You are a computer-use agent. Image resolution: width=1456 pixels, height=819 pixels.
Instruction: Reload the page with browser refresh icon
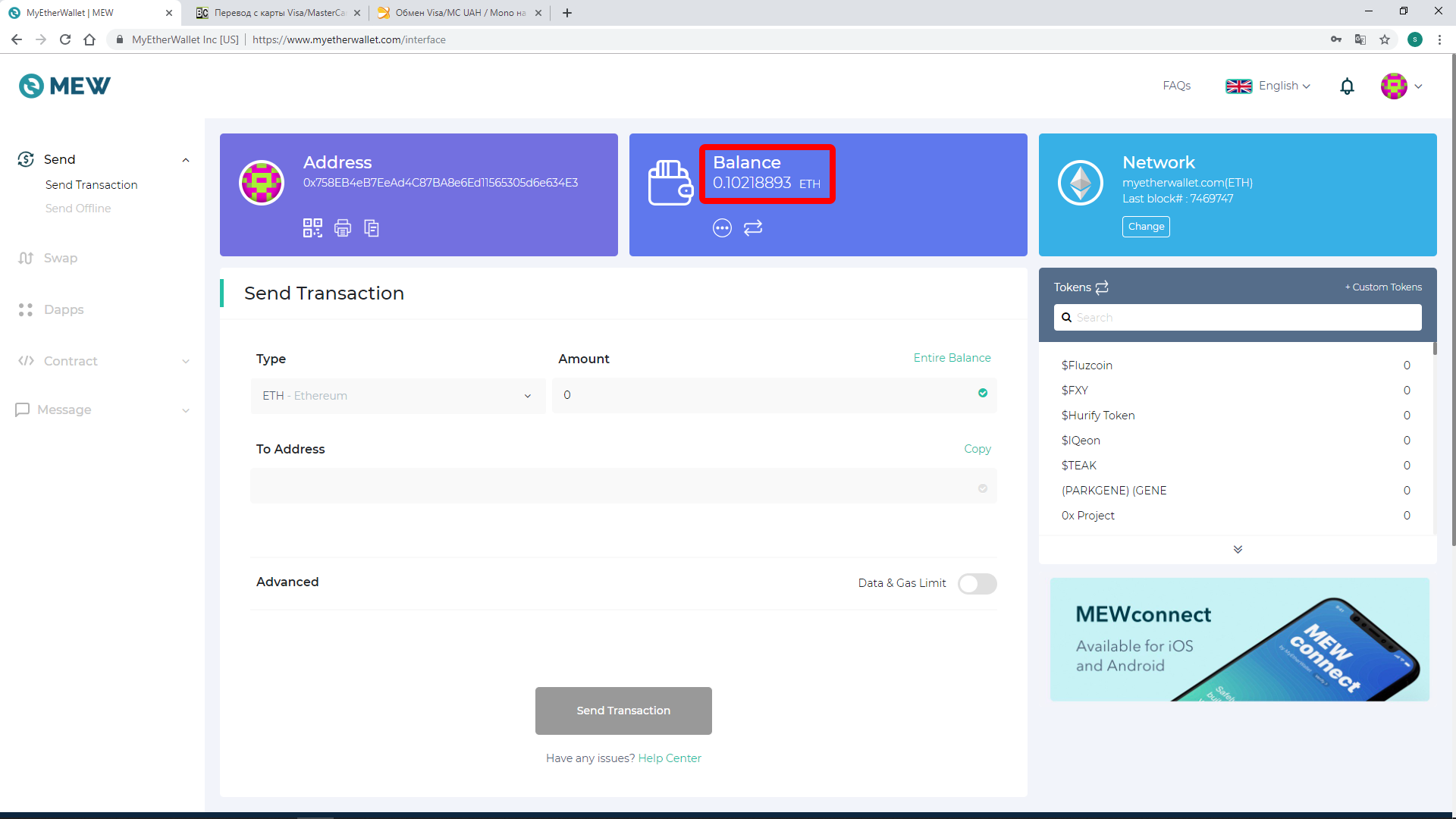(x=65, y=39)
